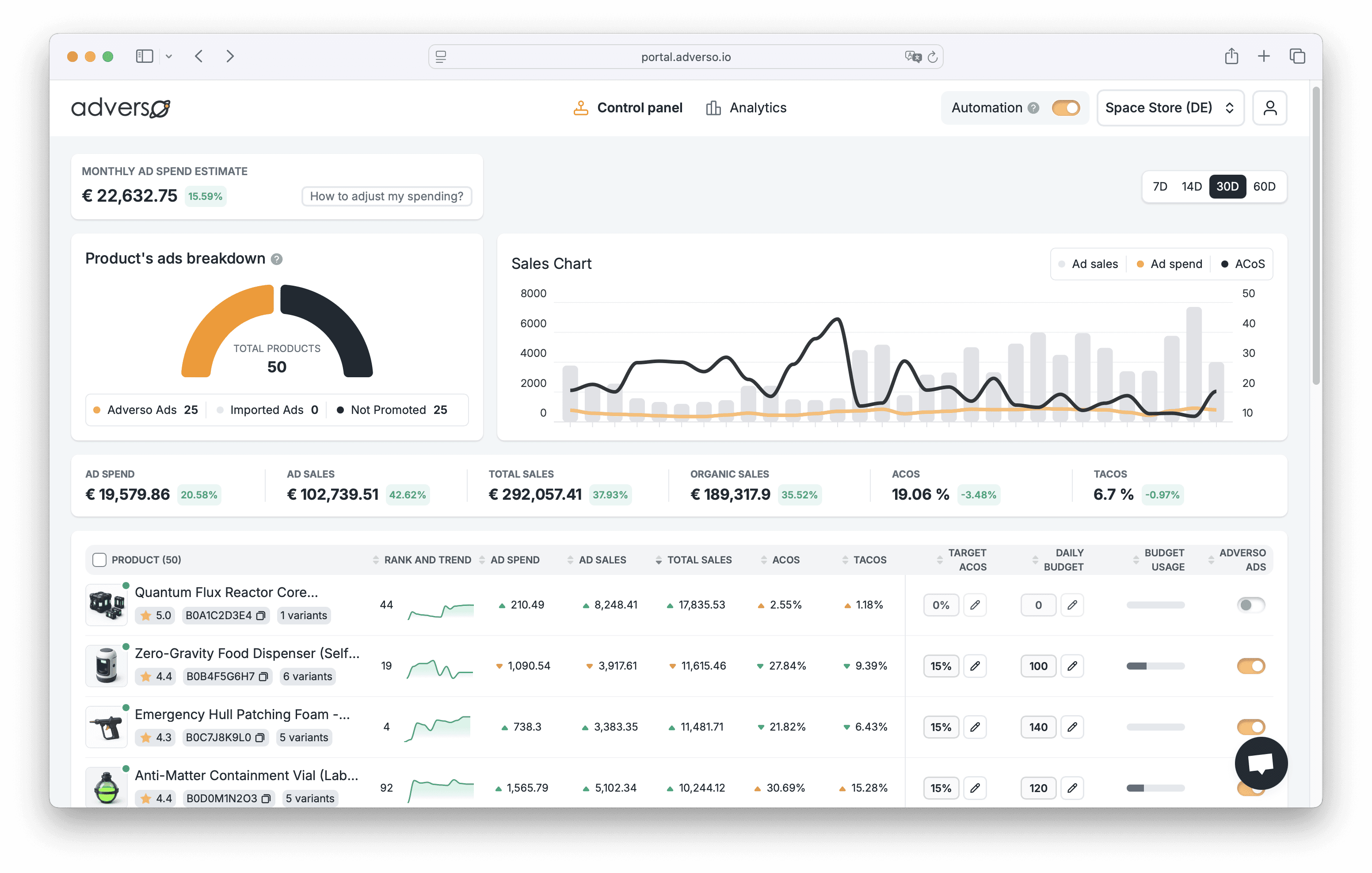Image resolution: width=1372 pixels, height=873 pixels.
Task: Sort by DAILY BUDGET column header
Action: click(1057, 560)
